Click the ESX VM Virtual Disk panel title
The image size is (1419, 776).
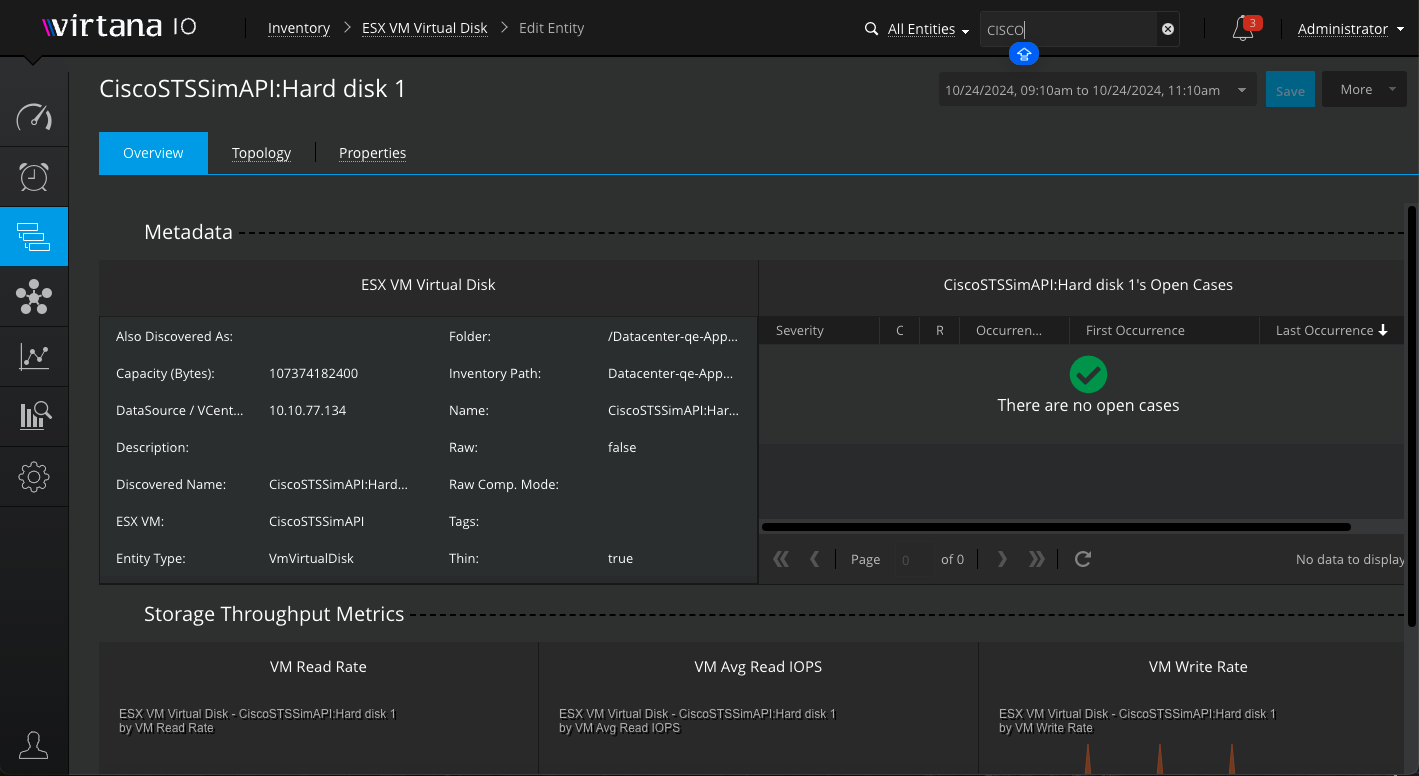(428, 284)
